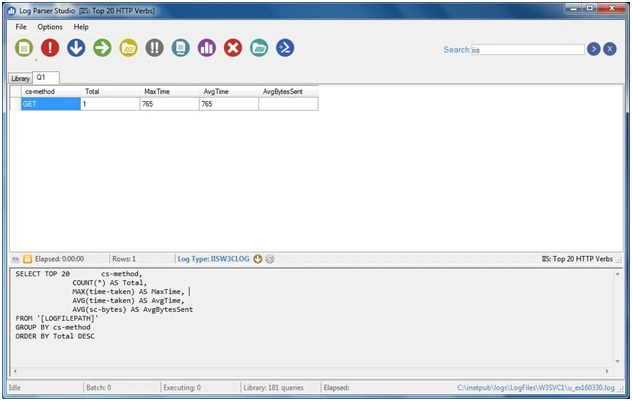Viewport: 632px width, 401px height.
Task: Click inside the Search input field
Action: (x=528, y=50)
